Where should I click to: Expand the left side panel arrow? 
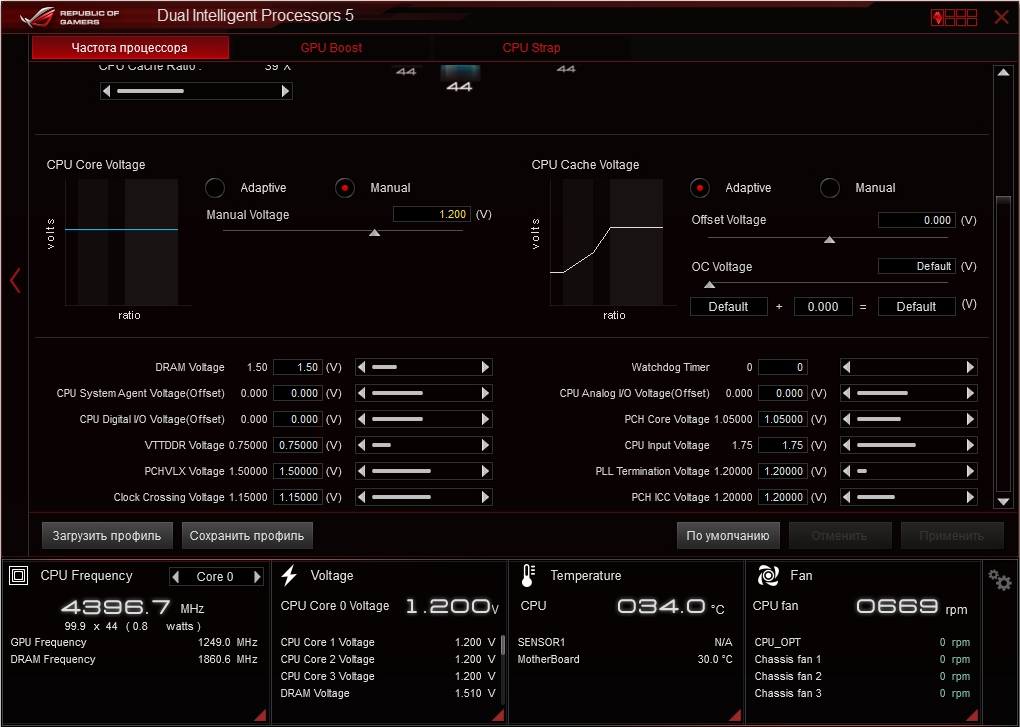15,280
